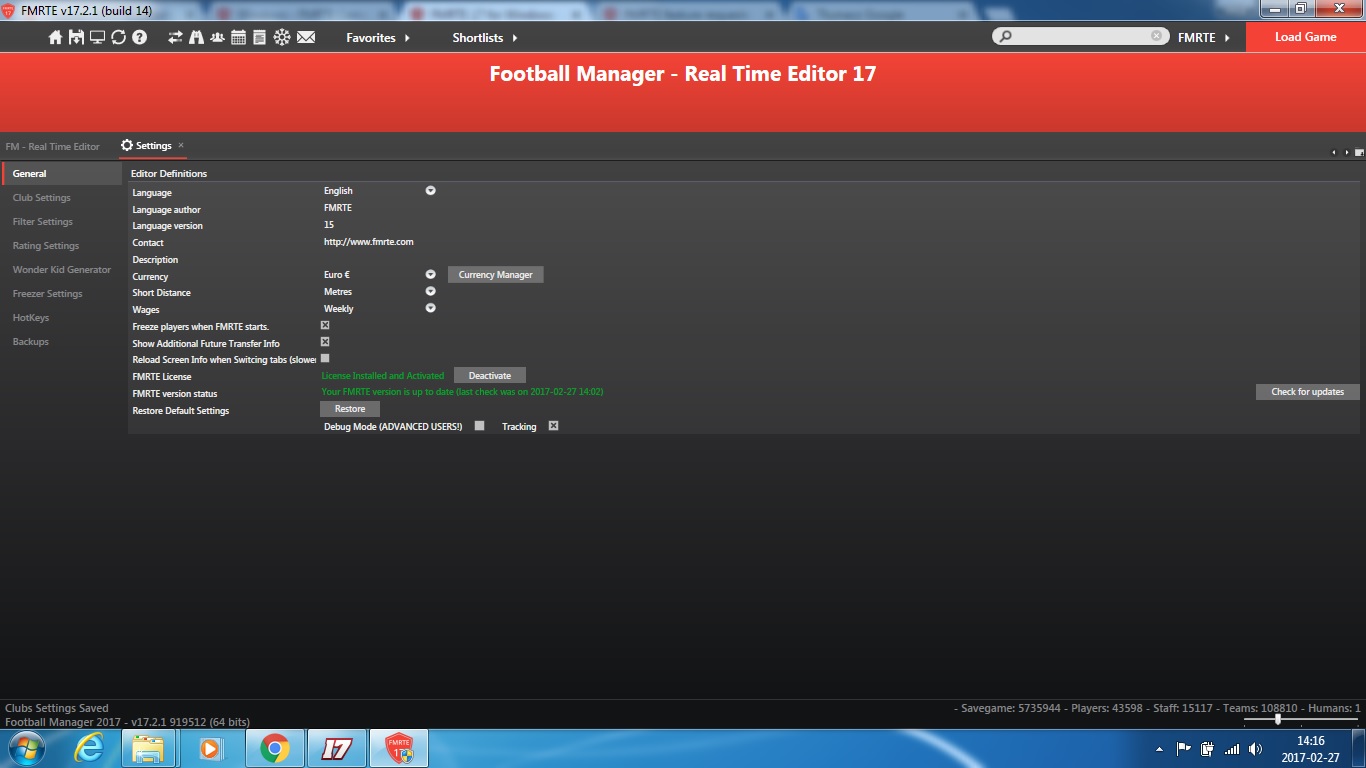This screenshot has width=1366, height=768.
Task: Open Wonder Kid Generator section
Action: point(62,270)
